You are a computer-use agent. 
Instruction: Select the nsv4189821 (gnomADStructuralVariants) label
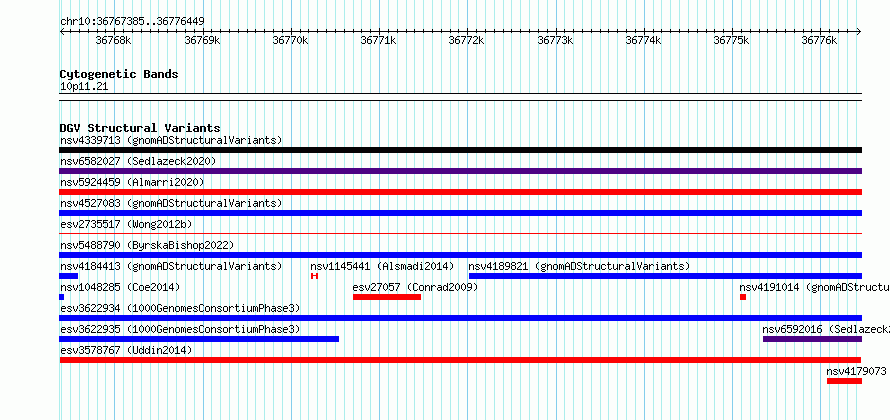coord(580,266)
